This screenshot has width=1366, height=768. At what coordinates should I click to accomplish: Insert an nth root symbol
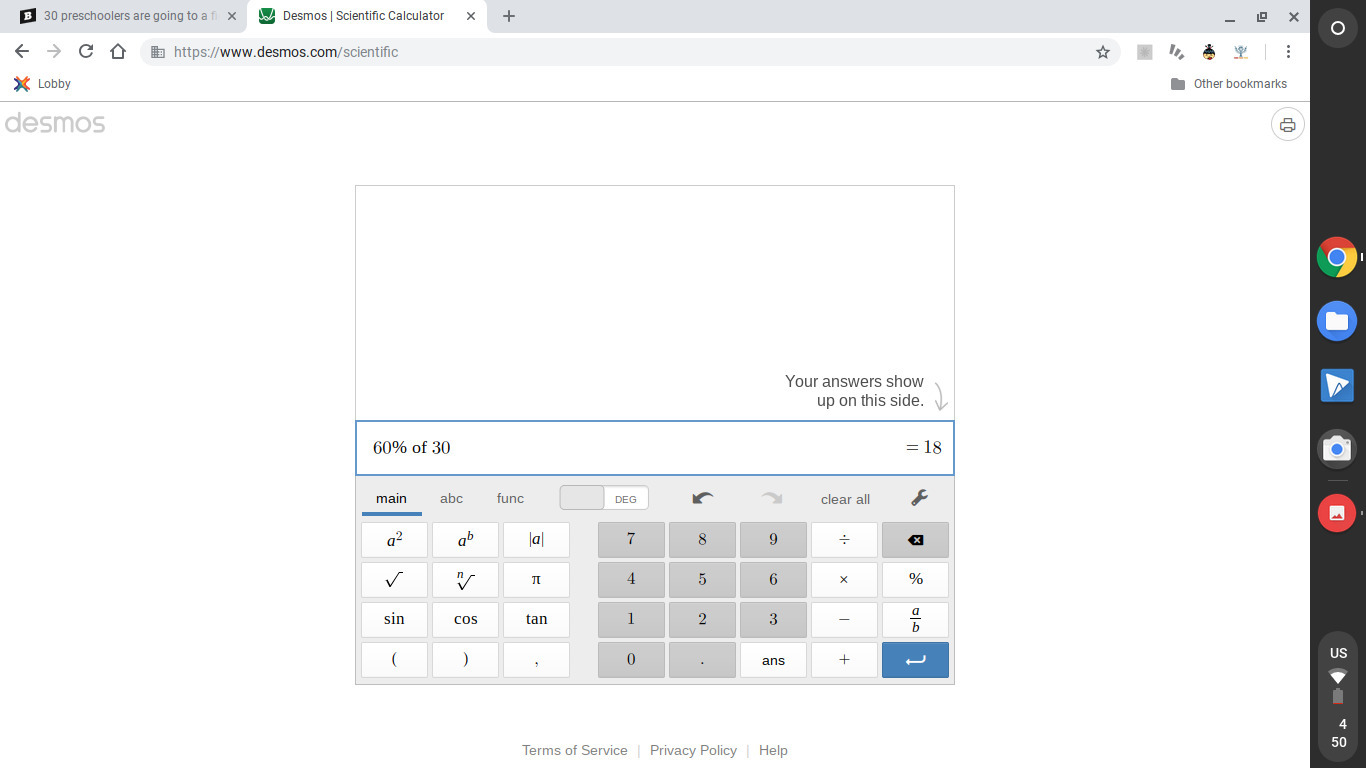click(465, 580)
